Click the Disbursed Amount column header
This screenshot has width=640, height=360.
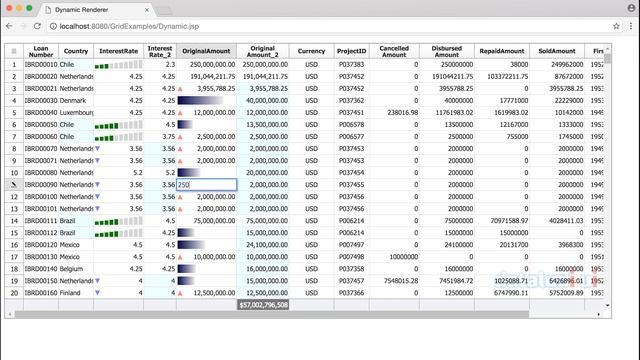447,51
